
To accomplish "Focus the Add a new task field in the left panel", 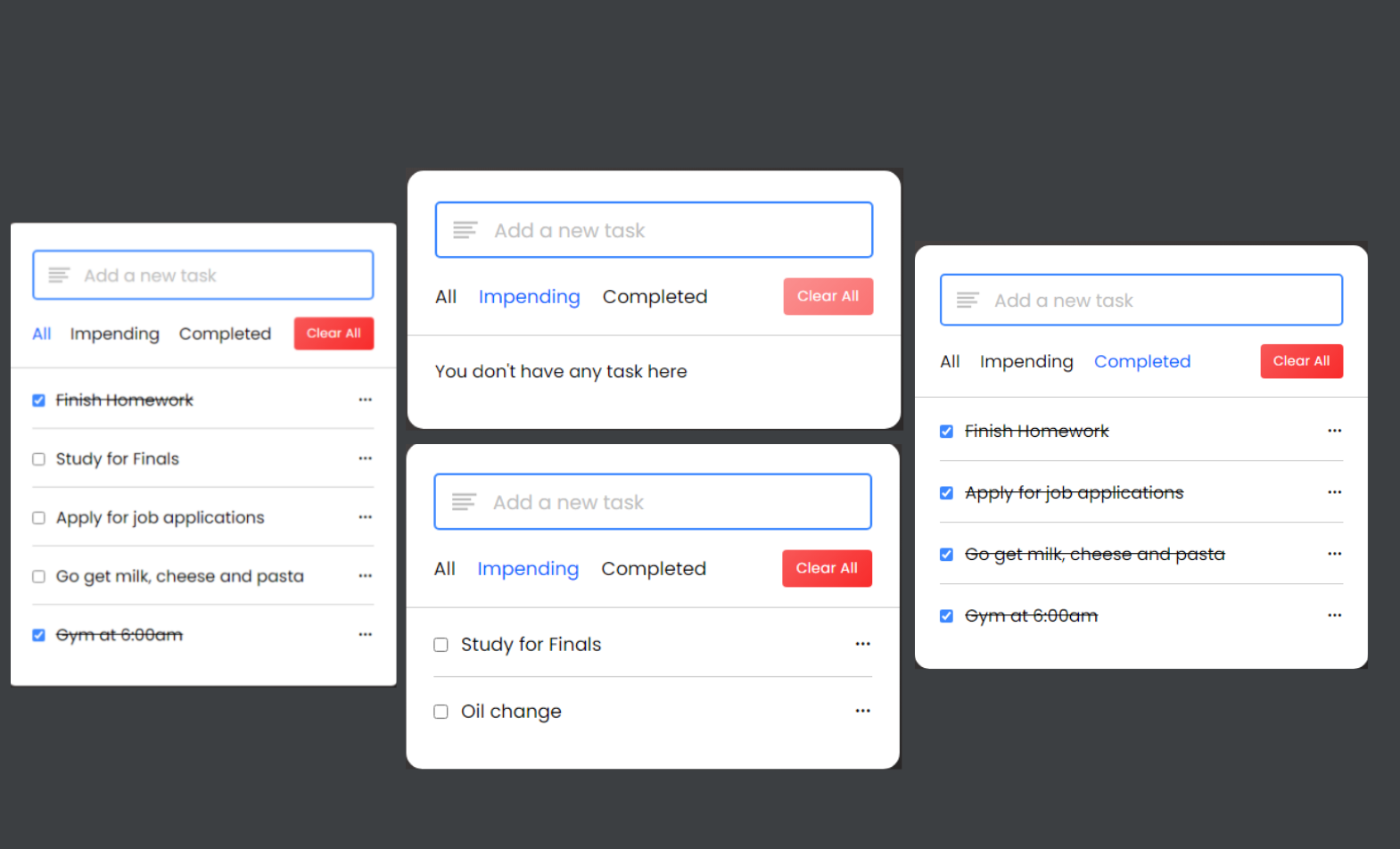I will (203, 275).
